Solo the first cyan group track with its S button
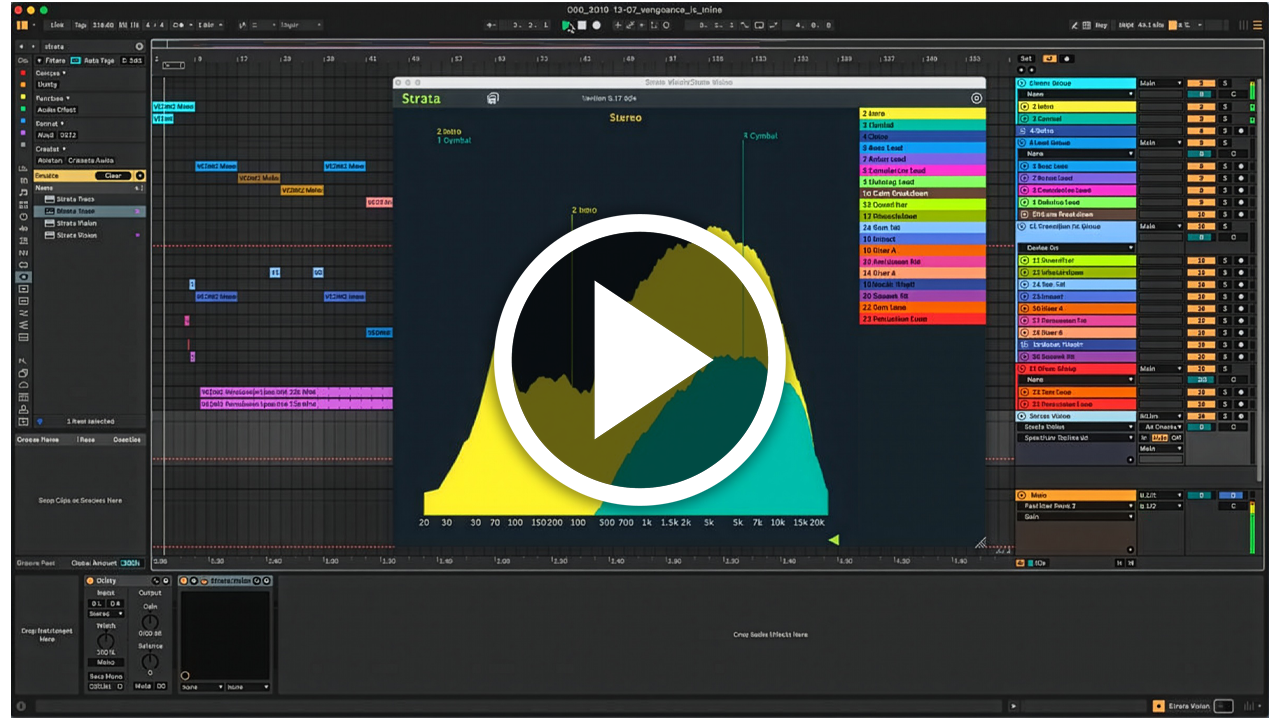The height and width of the screenshot is (720, 1280). [1225, 83]
